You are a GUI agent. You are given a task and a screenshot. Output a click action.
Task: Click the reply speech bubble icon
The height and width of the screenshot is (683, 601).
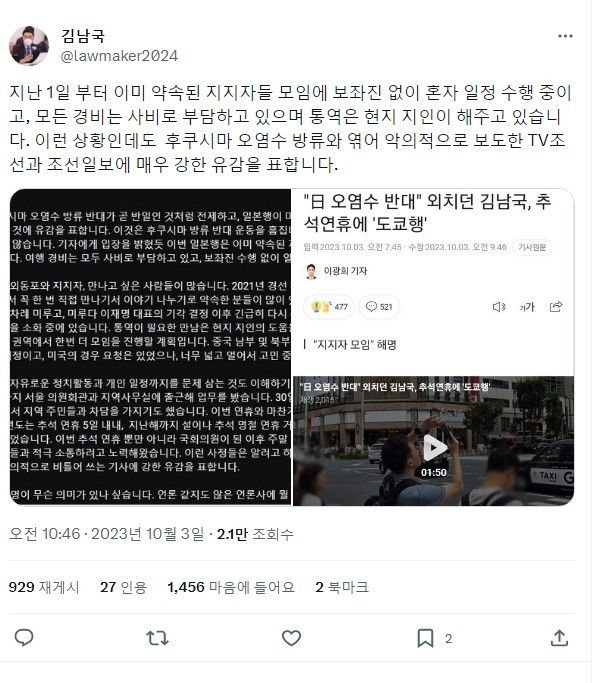24,638
